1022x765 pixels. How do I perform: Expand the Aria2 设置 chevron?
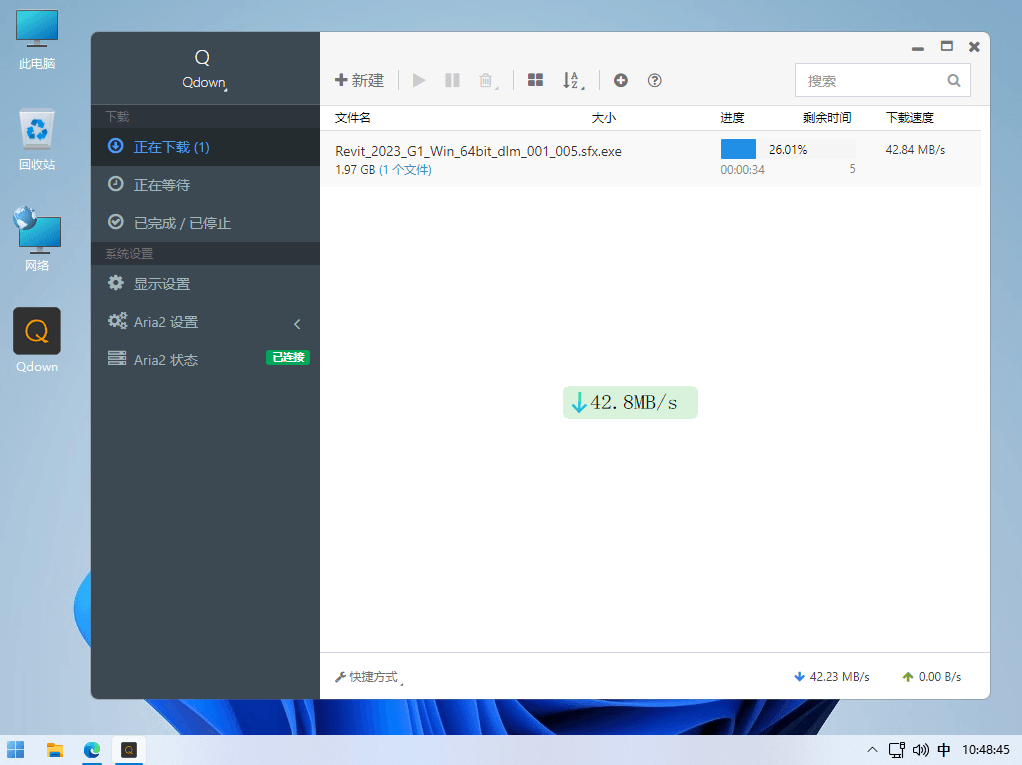click(x=297, y=323)
